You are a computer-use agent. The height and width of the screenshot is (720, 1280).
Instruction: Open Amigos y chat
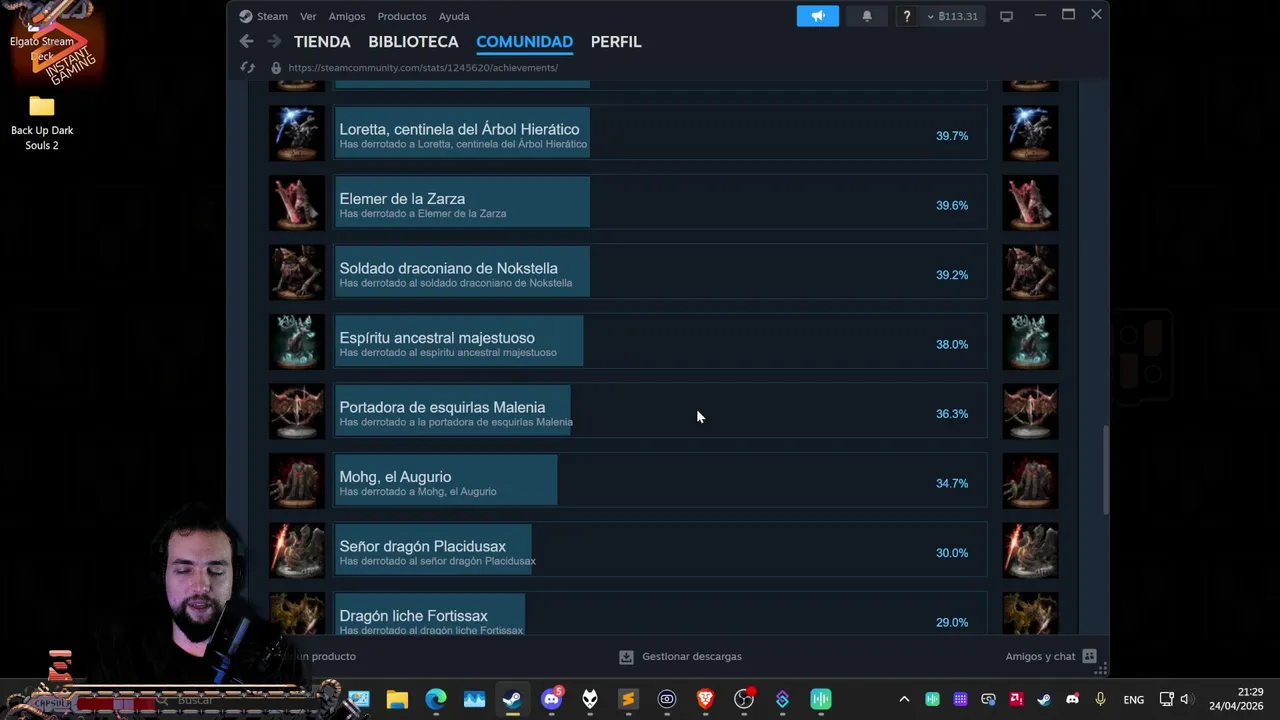1040,657
